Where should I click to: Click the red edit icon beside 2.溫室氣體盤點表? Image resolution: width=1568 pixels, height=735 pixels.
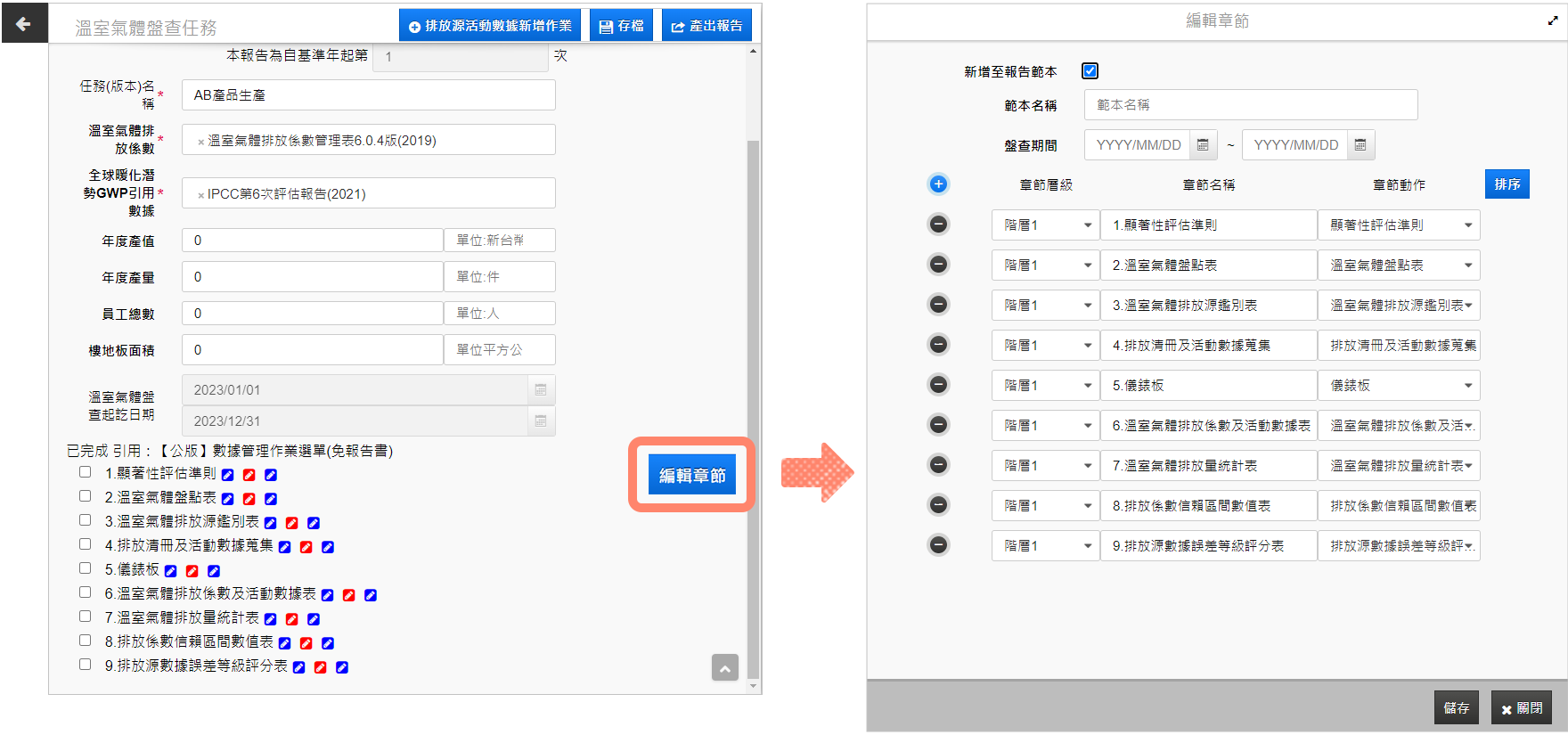pyautogui.click(x=249, y=499)
